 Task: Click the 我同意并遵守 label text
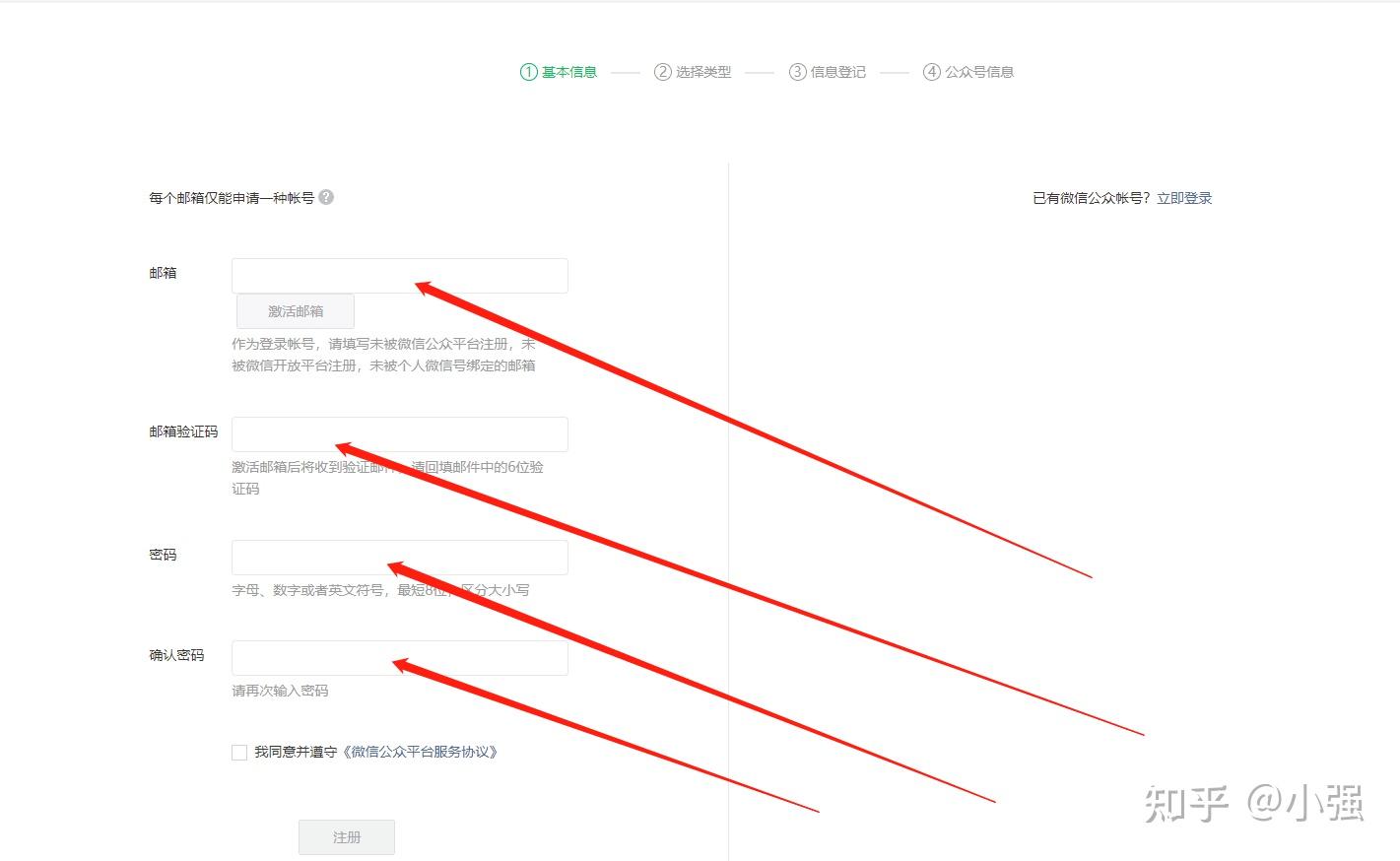pyautogui.click(x=296, y=752)
